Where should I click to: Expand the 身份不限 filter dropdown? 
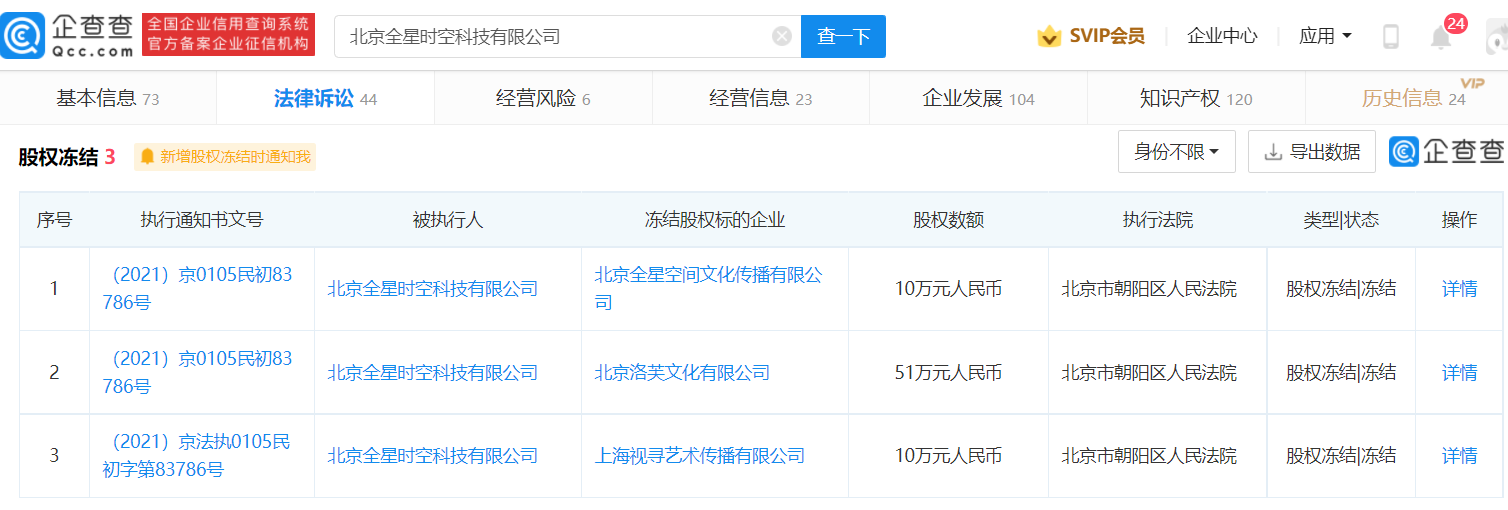pos(1177,152)
